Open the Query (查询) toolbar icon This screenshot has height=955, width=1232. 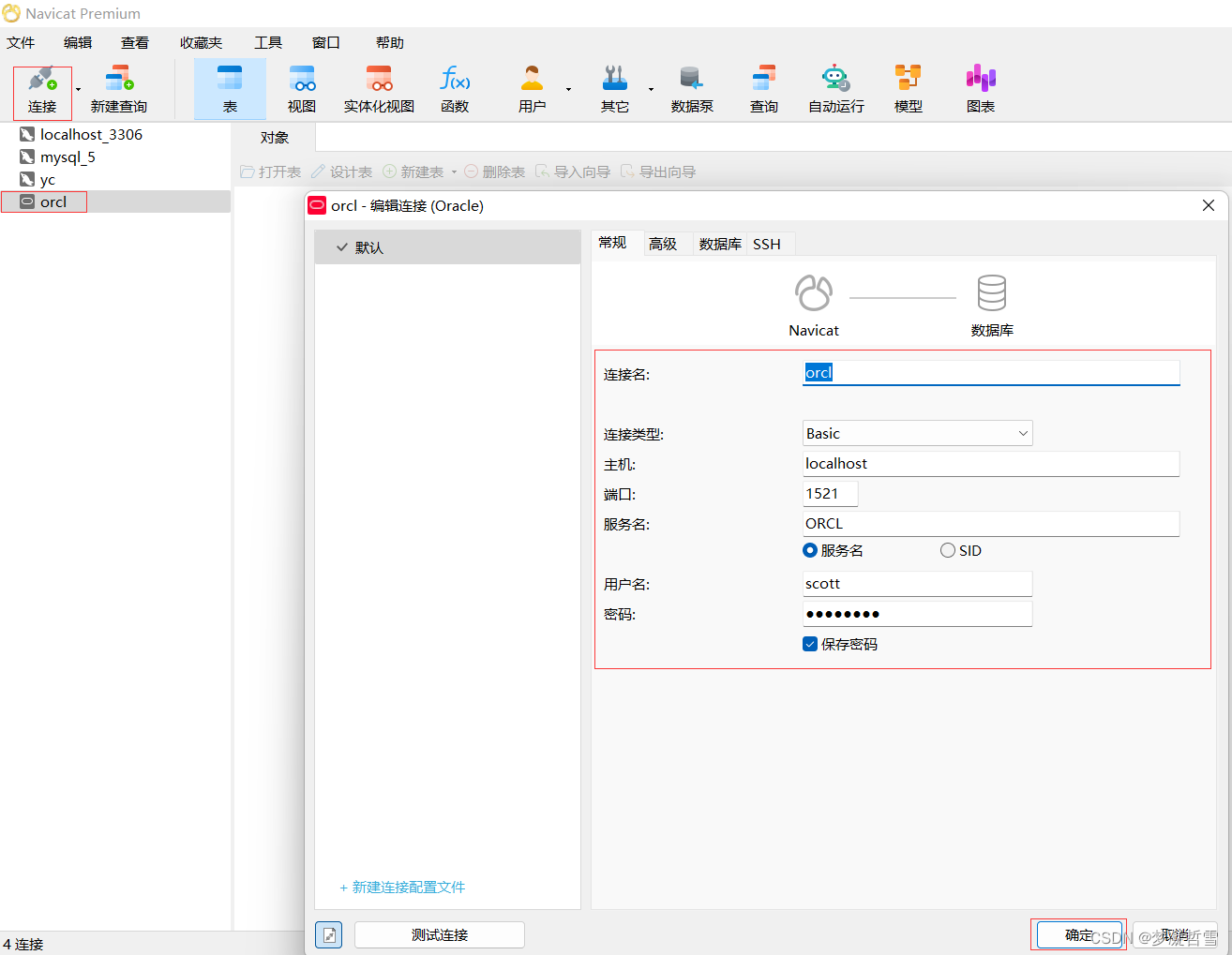coord(764,90)
